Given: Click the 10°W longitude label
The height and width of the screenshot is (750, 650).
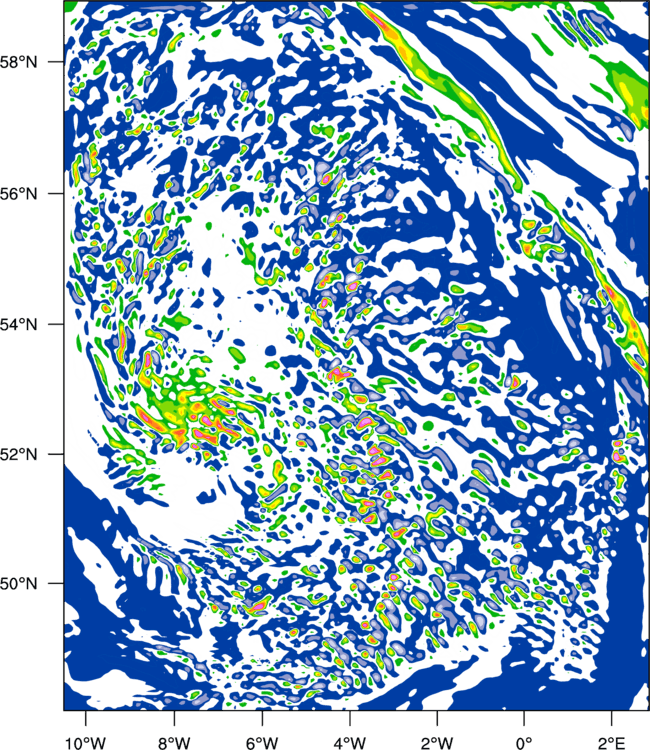Looking at the screenshot, I should [86, 742].
